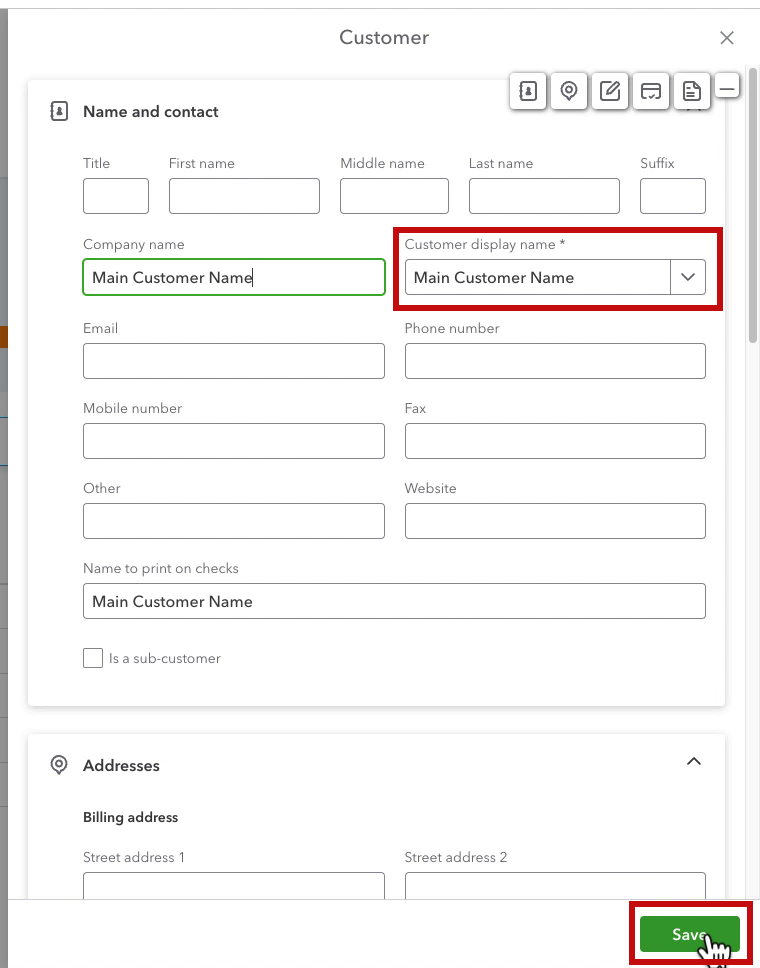
Task: Save the customer record
Action: (x=689, y=934)
